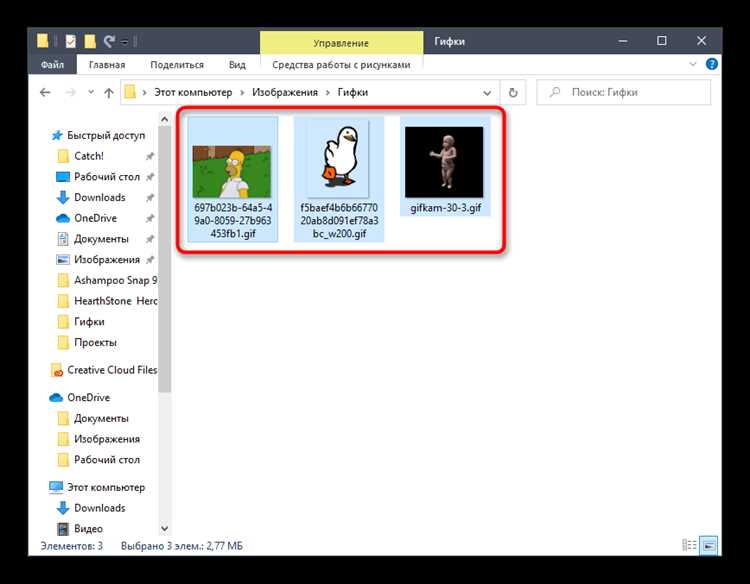Expand the chevron after Изображения breadcrumb
Screen dimensions: 750x584
pyautogui.click(x=328, y=92)
